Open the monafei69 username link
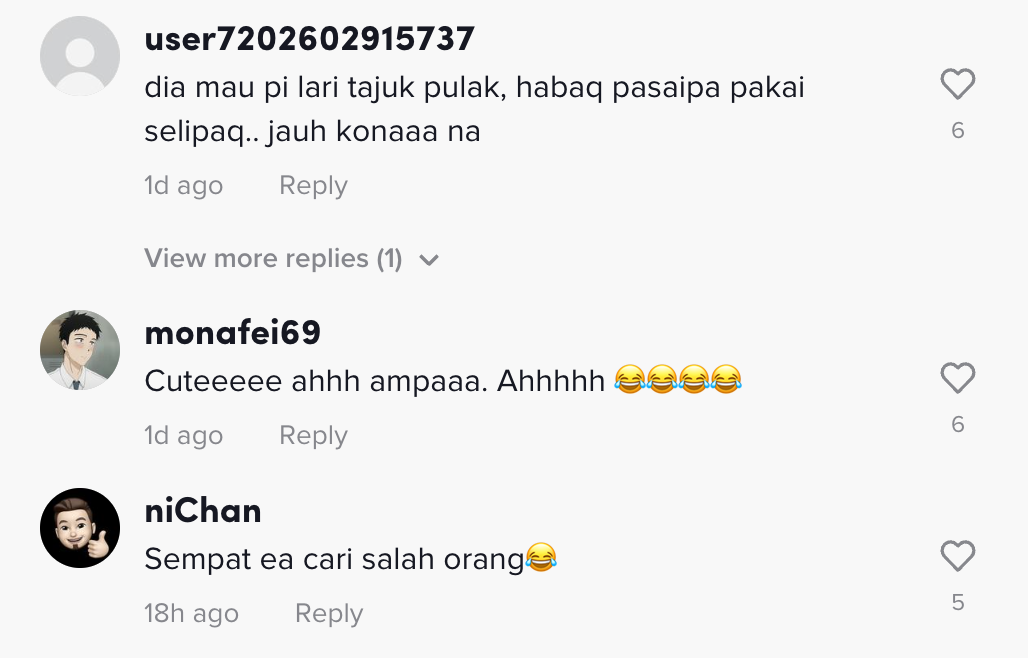Image resolution: width=1028 pixels, height=658 pixels. 232,333
